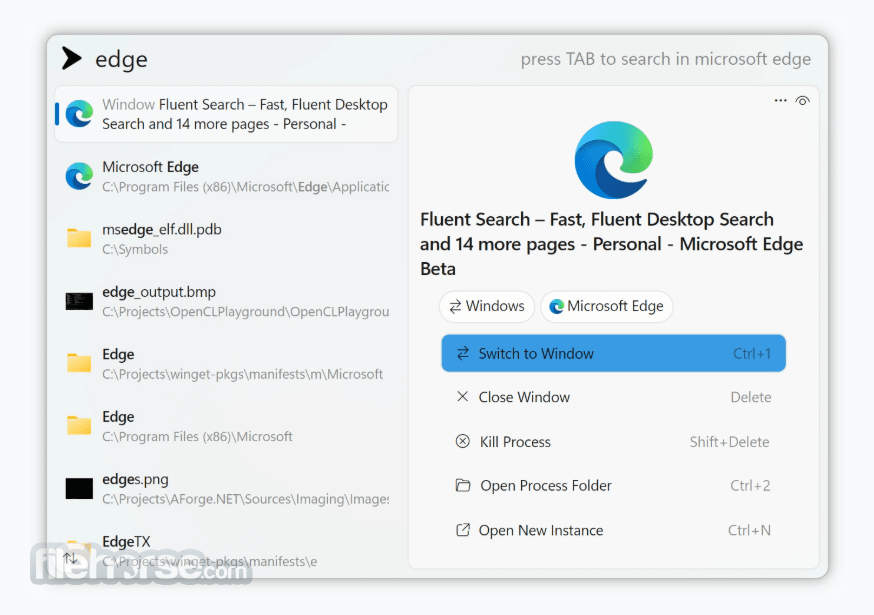The width and height of the screenshot is (874, 615).
Task: Click Edge icon of Microsoft Edge app result
Action: coord(79,176)
